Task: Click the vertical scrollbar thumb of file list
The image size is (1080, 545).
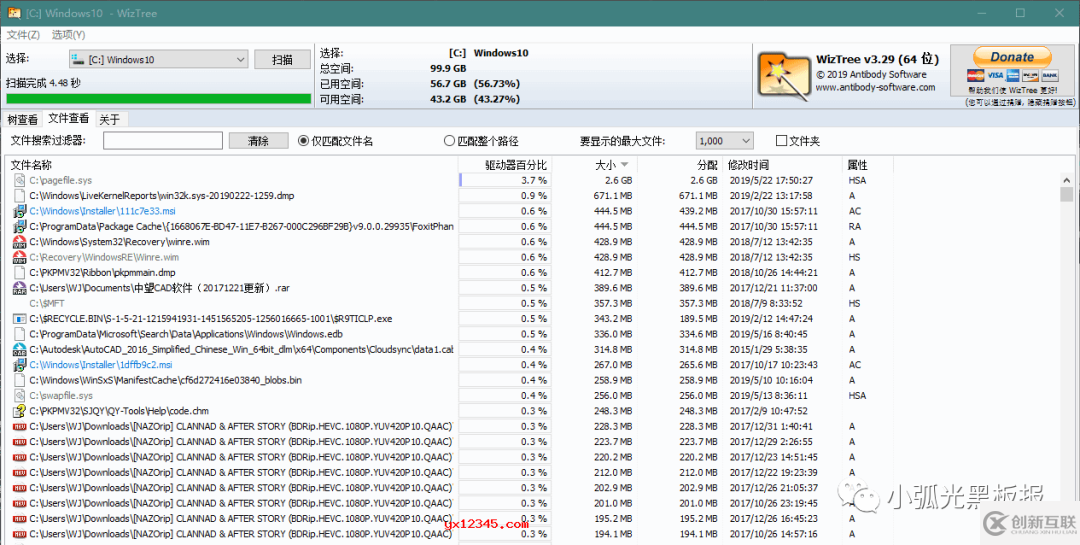Action: coord(1067,193)
